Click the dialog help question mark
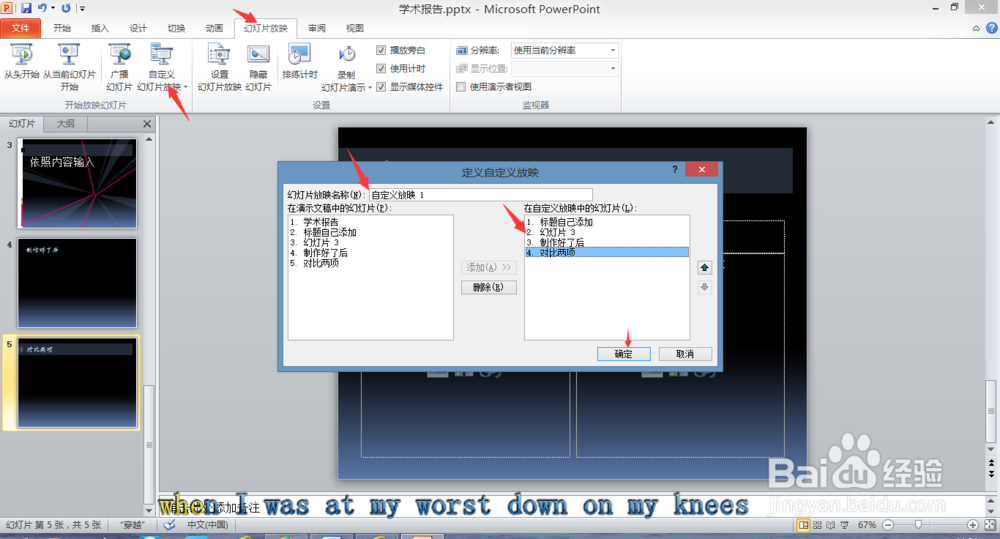 (x=675, y=169)
